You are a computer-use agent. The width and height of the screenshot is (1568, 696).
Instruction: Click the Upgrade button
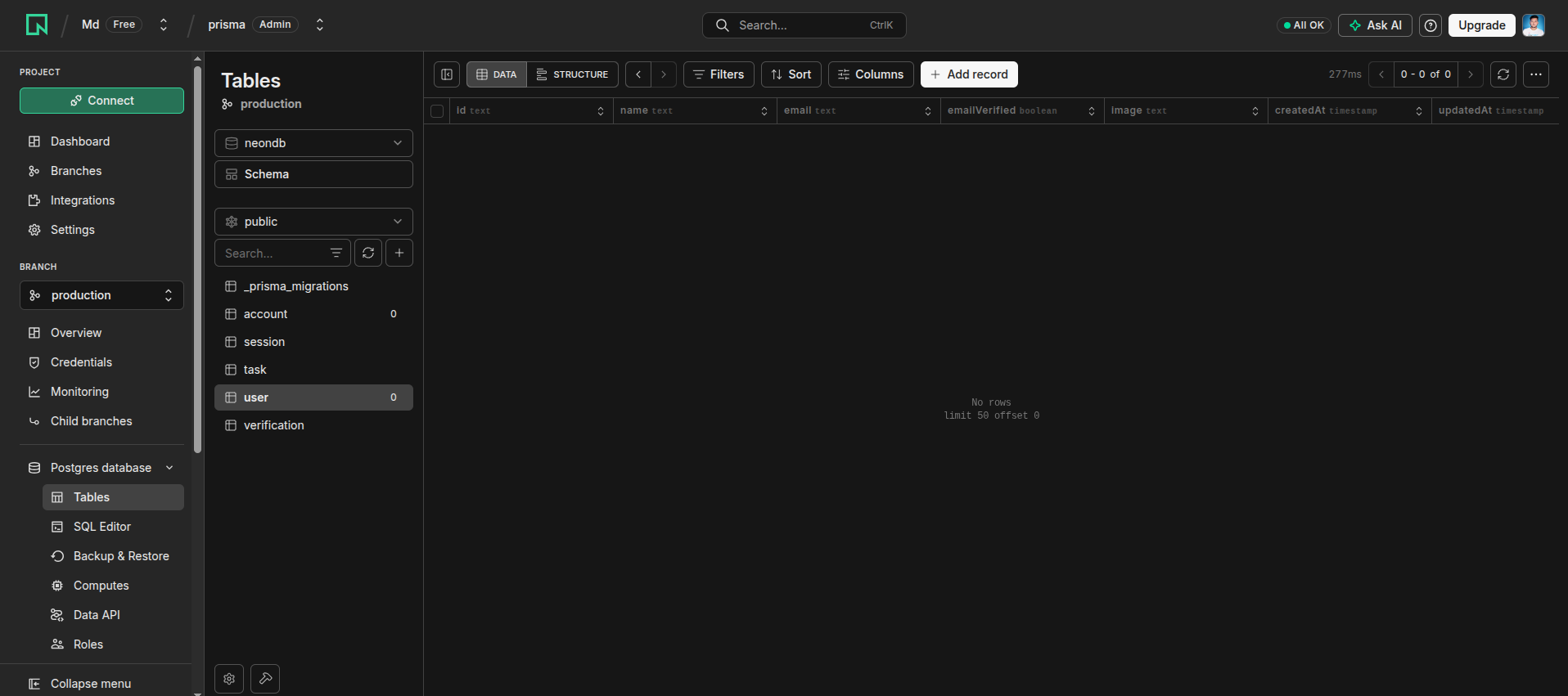pos(1482,25)
